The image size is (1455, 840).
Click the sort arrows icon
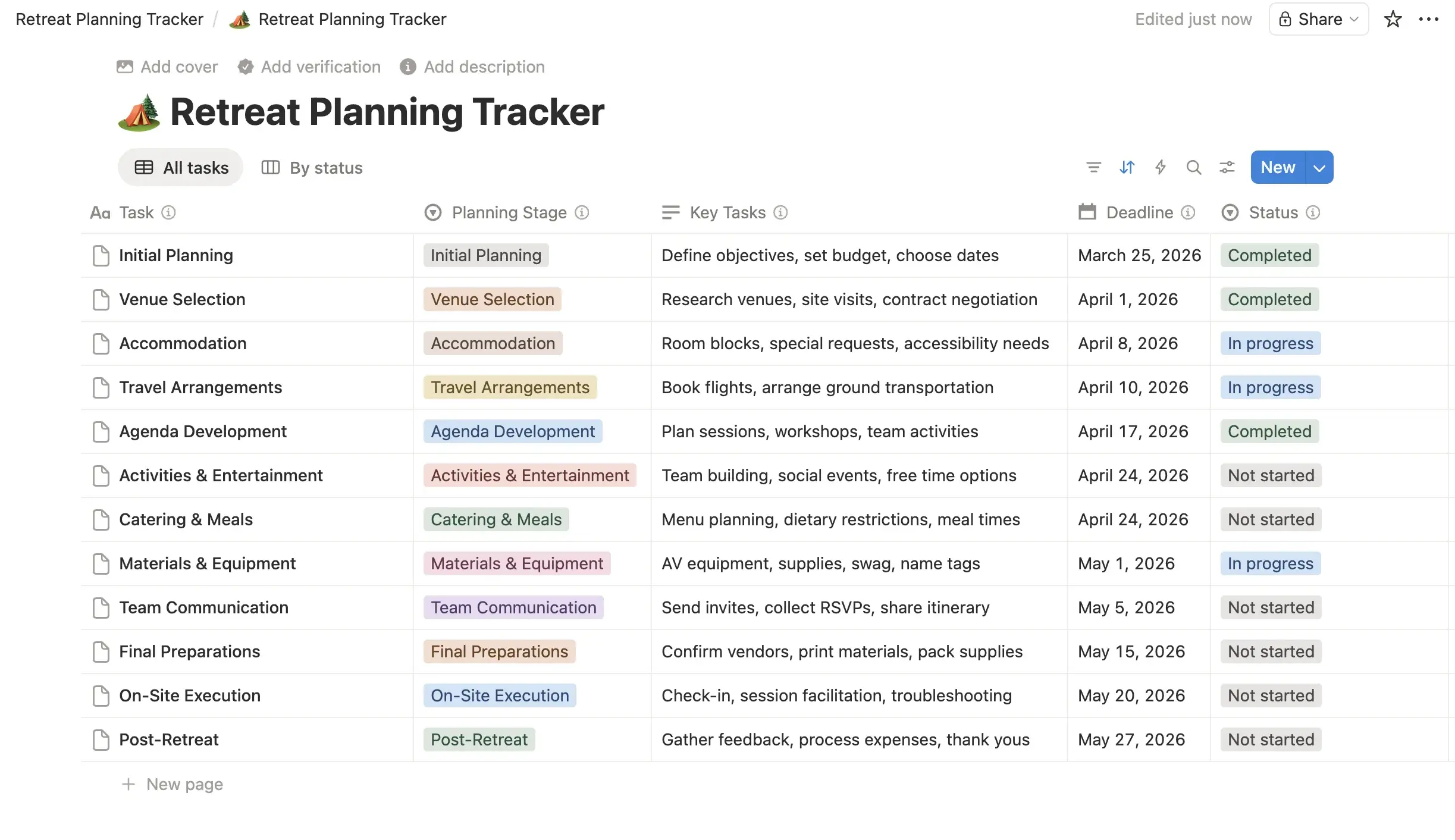1127,167
